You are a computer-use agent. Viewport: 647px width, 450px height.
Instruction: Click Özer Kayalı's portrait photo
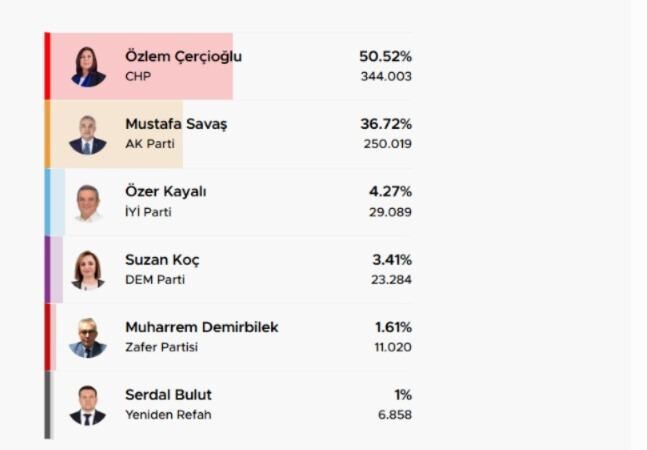tap(88, 203)
